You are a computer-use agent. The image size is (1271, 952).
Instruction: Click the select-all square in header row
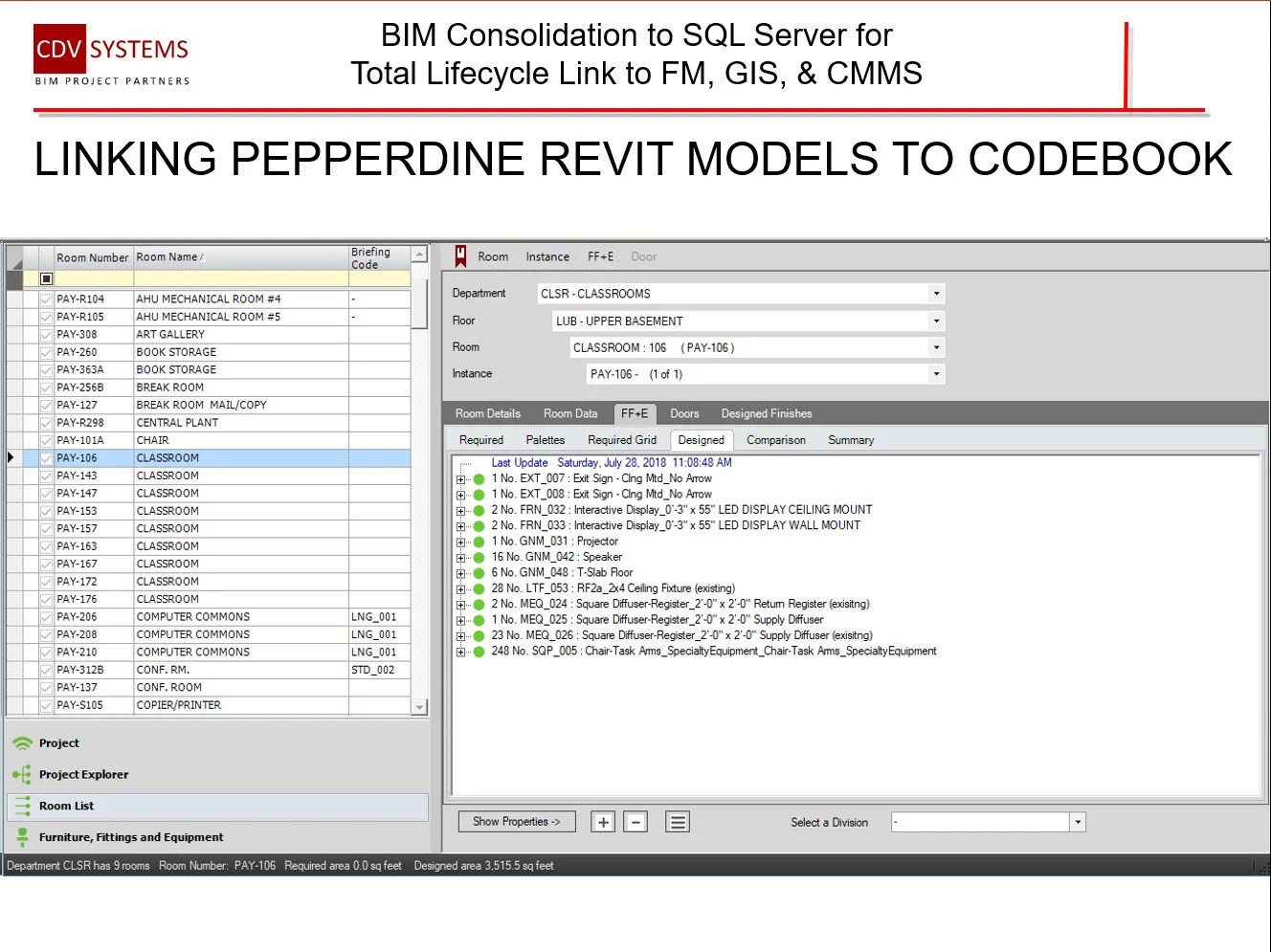point(46,278)
